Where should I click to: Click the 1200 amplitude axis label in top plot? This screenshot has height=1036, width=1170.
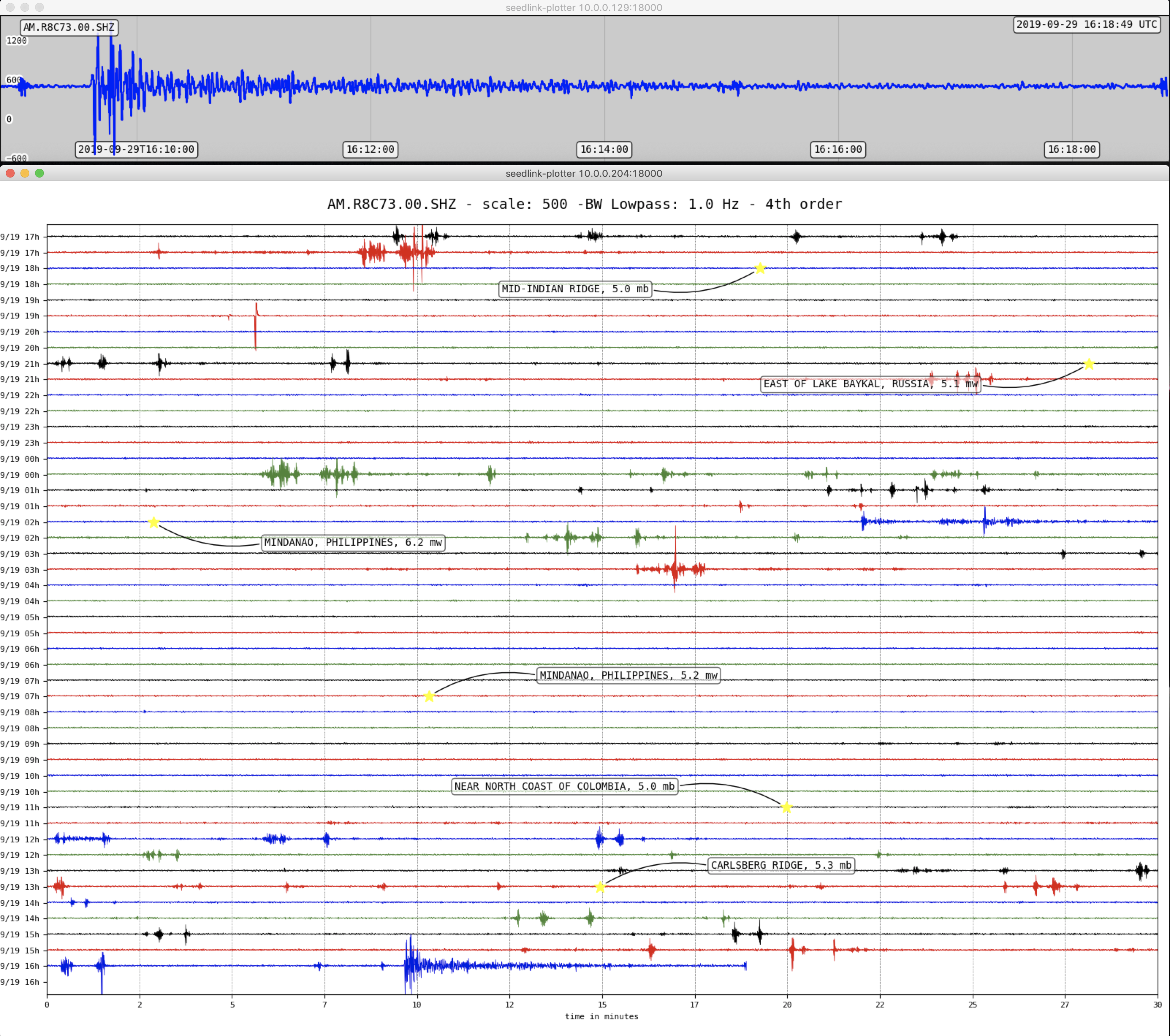[16, 41]
